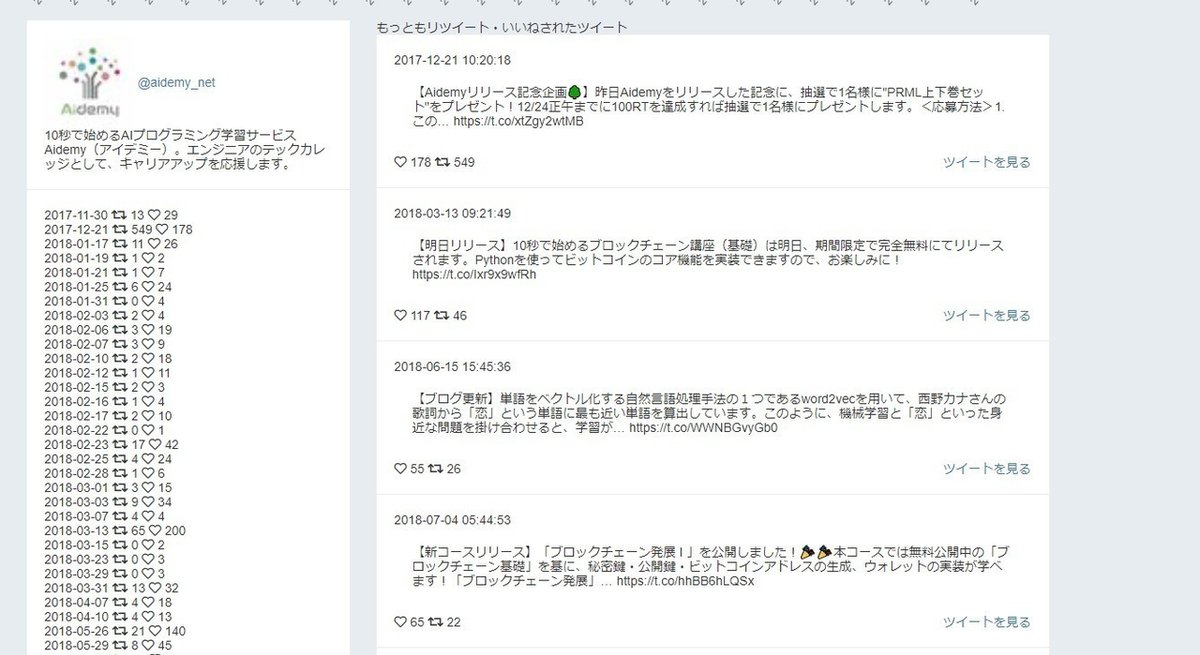Open ツイートを見る for the 2018-06-15 tweet

pos(986,469)
